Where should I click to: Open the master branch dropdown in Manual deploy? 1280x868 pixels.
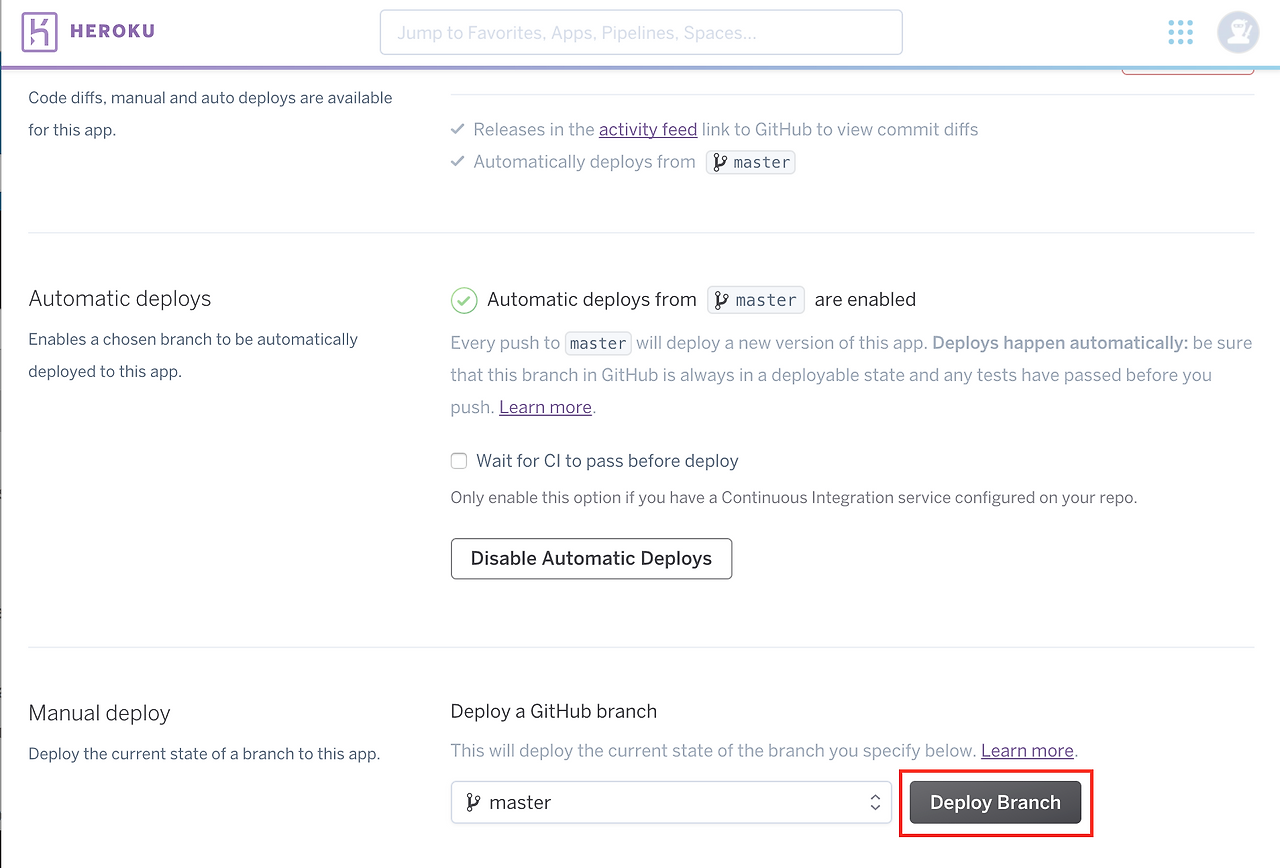click(670, 802)
